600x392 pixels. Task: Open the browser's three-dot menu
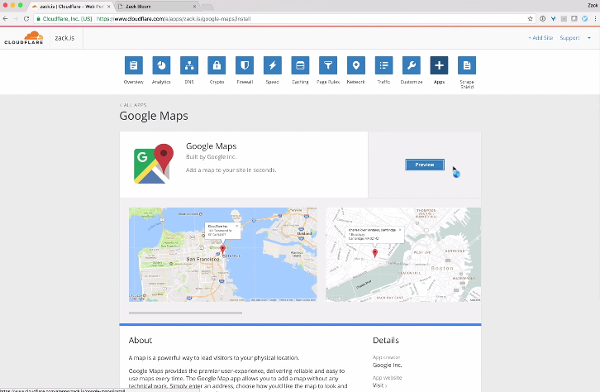pos(595,18)
